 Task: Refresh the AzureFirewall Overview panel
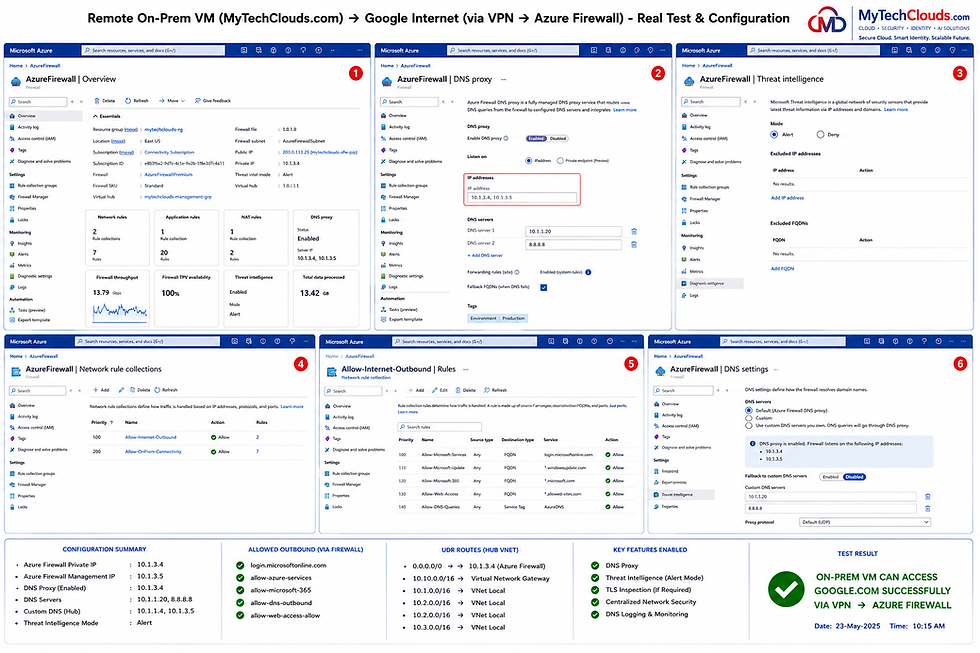(136, 101)
